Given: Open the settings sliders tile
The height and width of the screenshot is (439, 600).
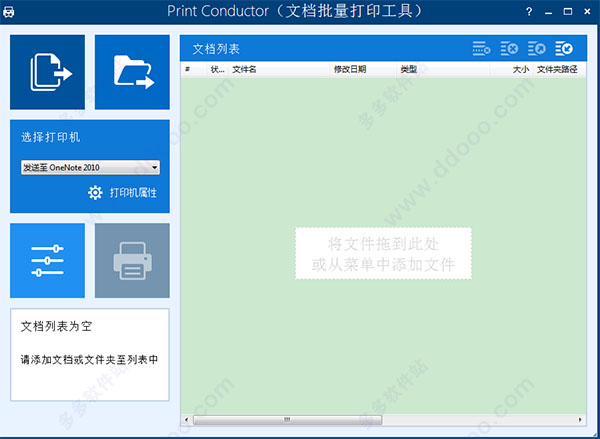Looking at the screenshot, I should pyautogui.click(x=47, y=261).
